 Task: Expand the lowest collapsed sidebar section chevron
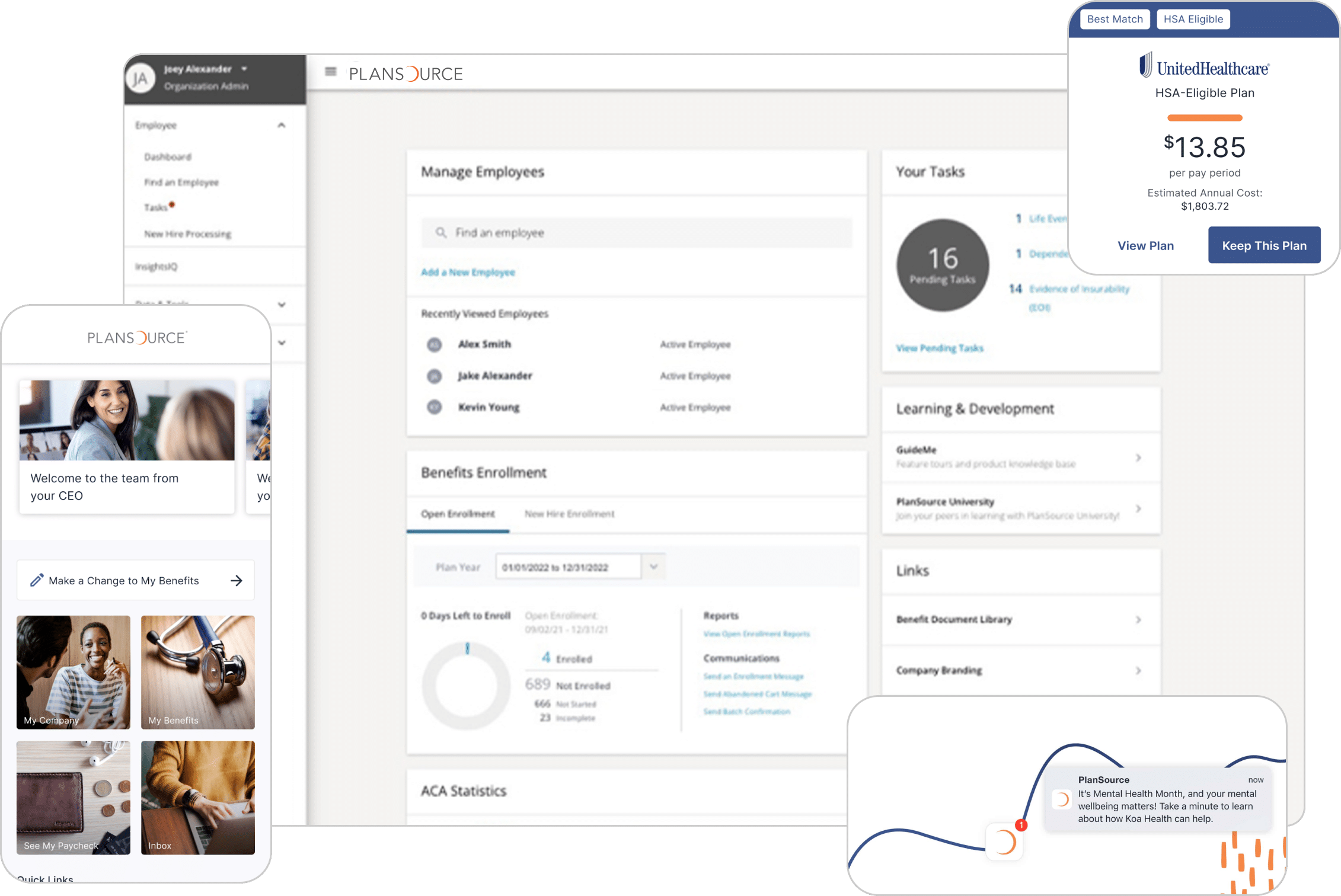pyautogui.click(x=282, y=343)
